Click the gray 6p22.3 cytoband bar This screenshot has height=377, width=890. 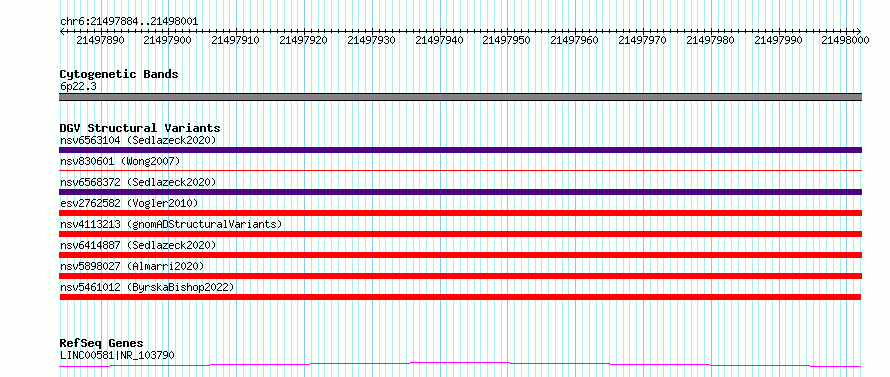pos(460,97)
